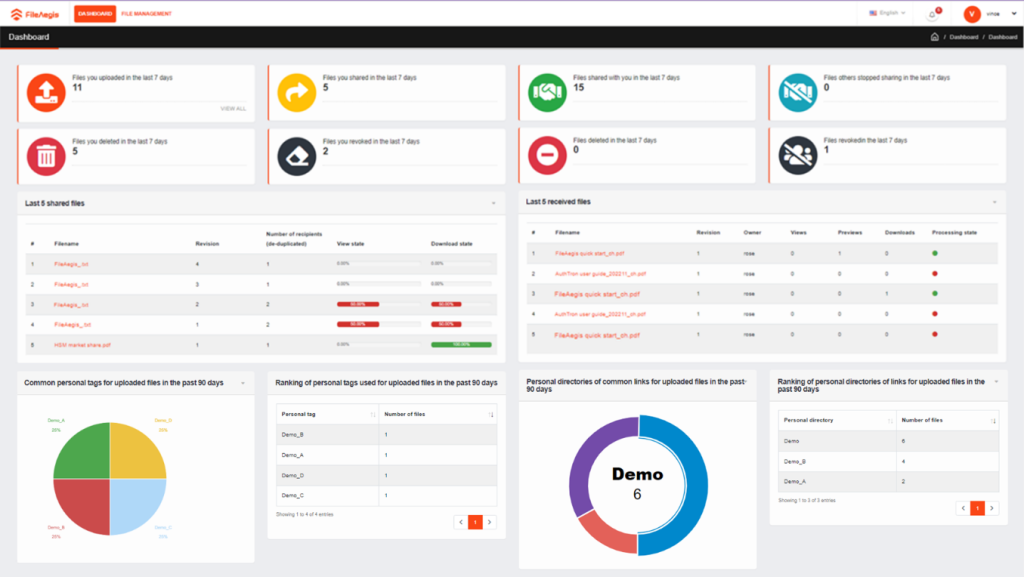Click the orange upload files icon

[45, 93]
